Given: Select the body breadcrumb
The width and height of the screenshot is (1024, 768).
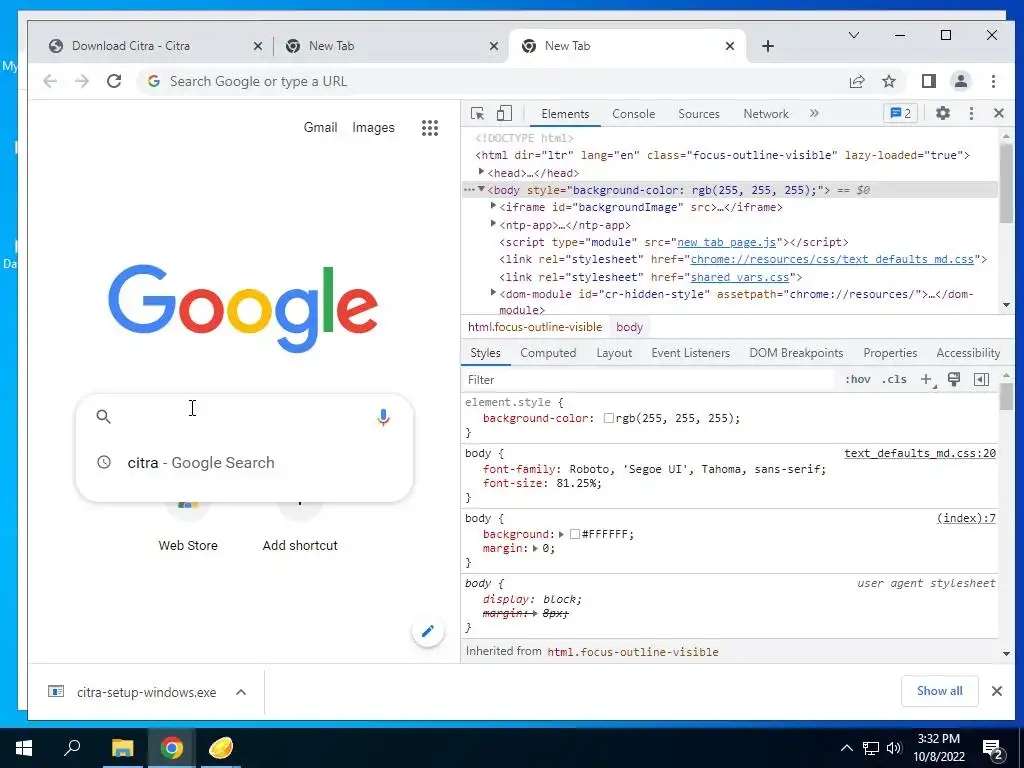Looking at the screenshot, I should [630, 327].
